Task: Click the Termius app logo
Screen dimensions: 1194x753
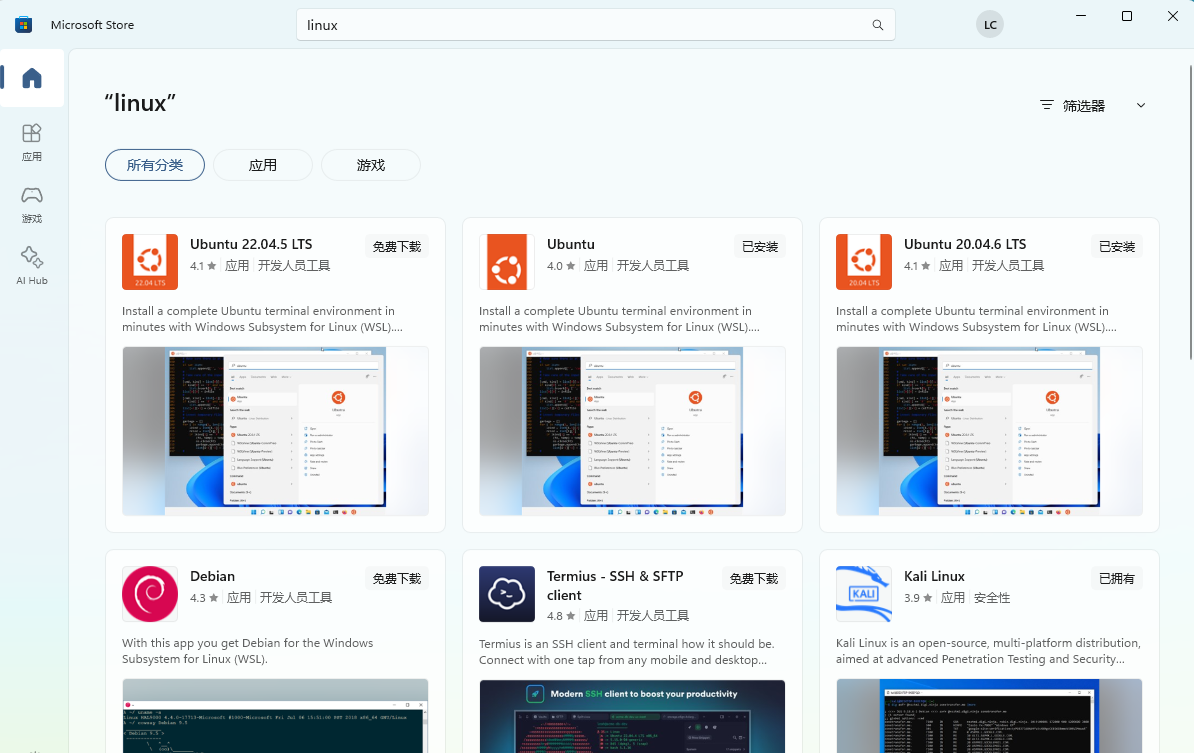Action: tap(507, 594)
